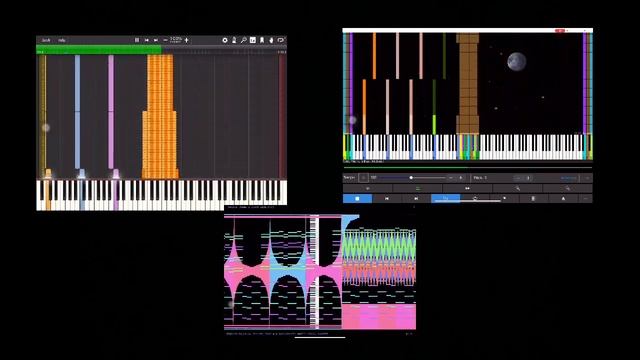
Task: Click the last magnifier button in middle row
Action: tap(568, 188)
